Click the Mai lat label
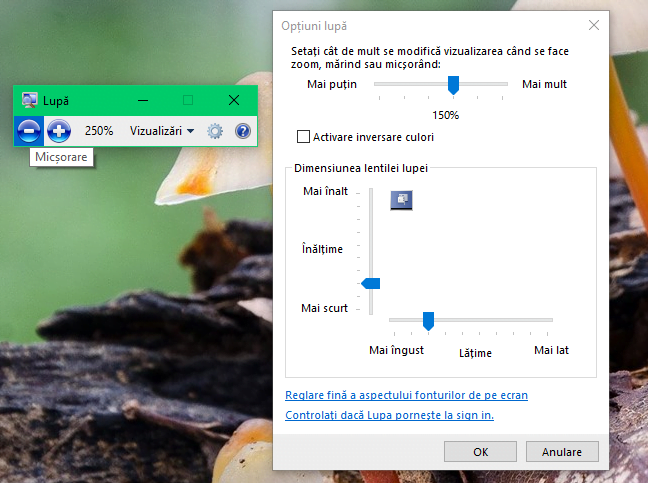 point(551,350)
